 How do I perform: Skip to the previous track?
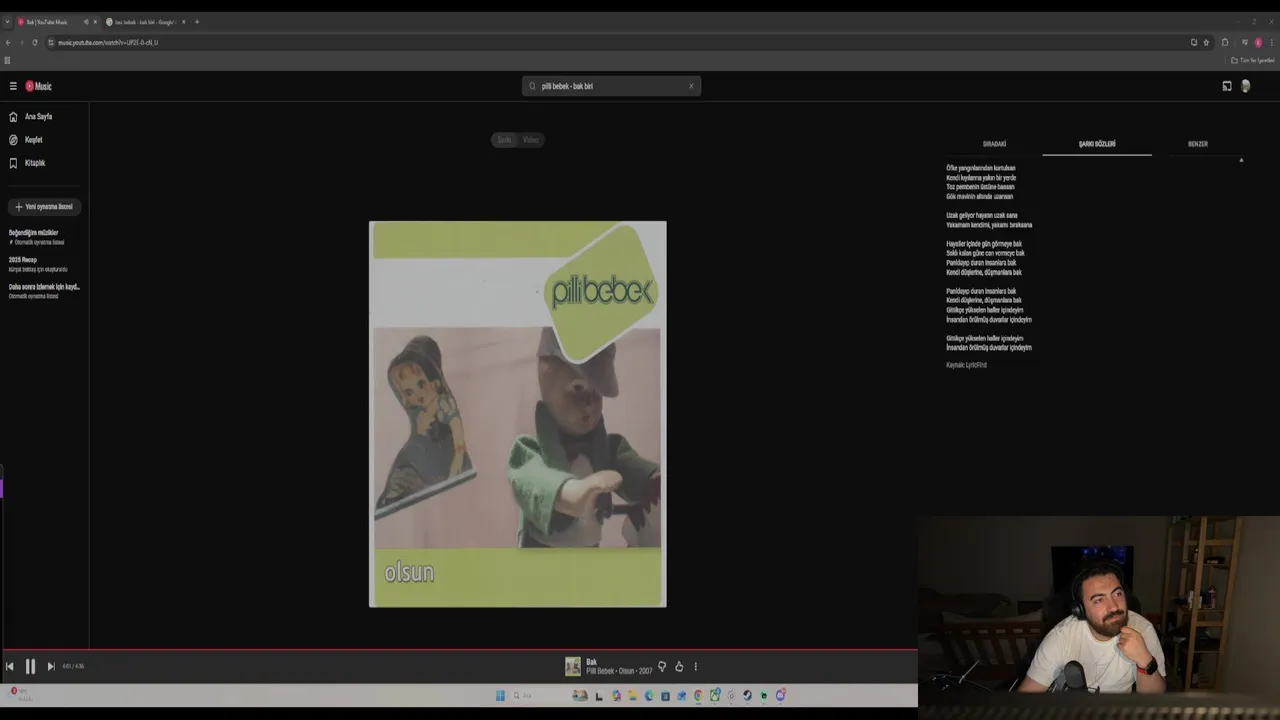[9, 666]
